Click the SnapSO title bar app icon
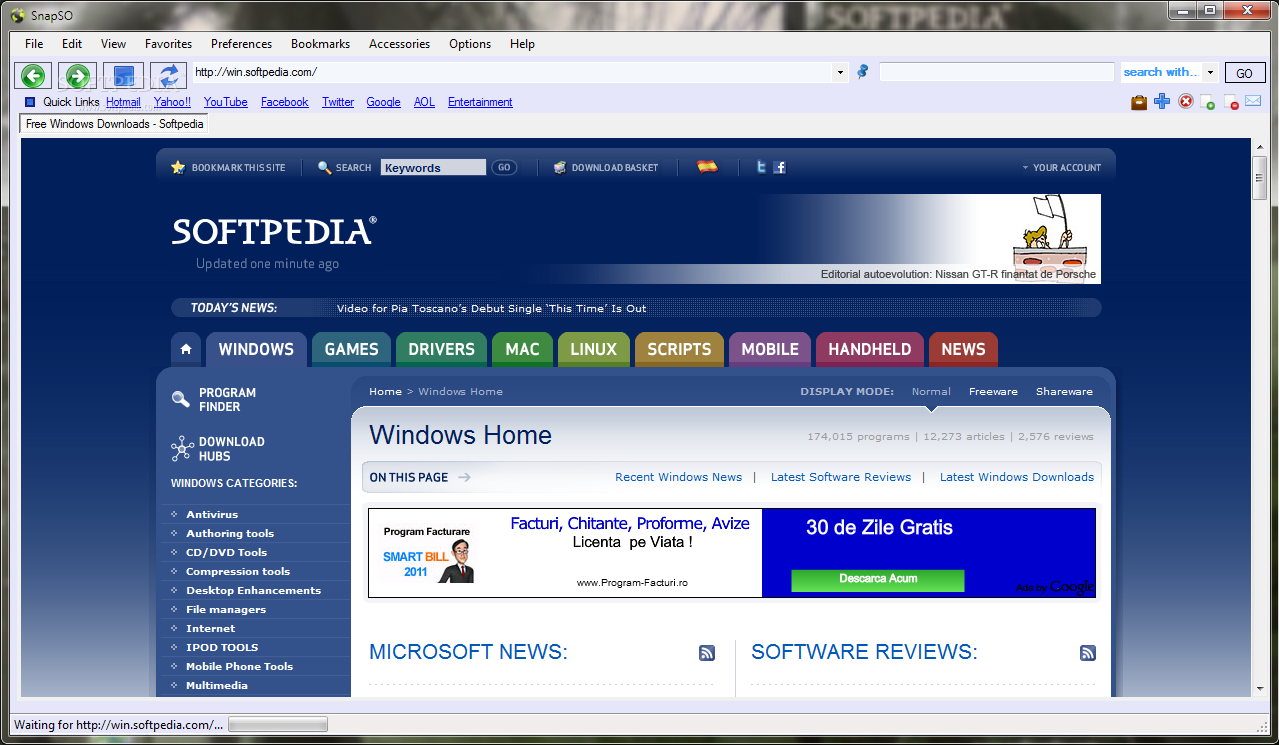Image resolution: width=1279 pixels, height=745 pixels. point(17,15)
